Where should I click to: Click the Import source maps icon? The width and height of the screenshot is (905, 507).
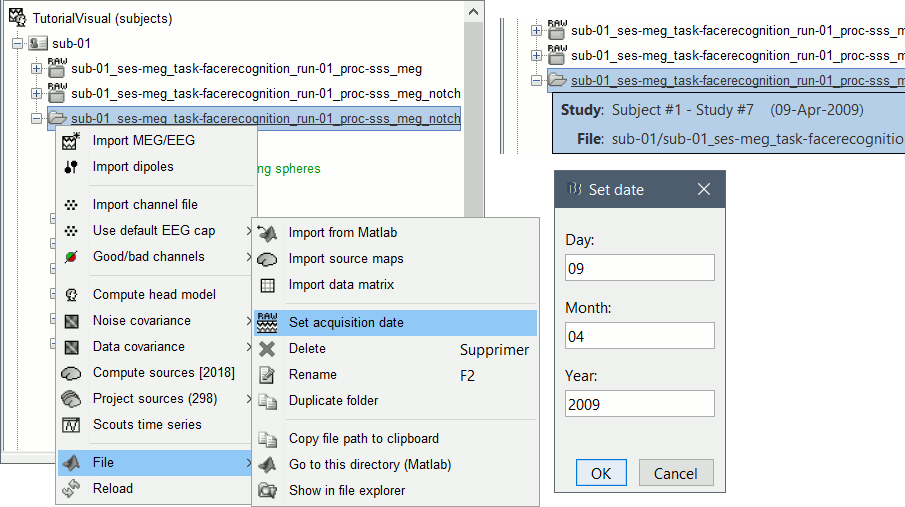(x=267, y=259)
